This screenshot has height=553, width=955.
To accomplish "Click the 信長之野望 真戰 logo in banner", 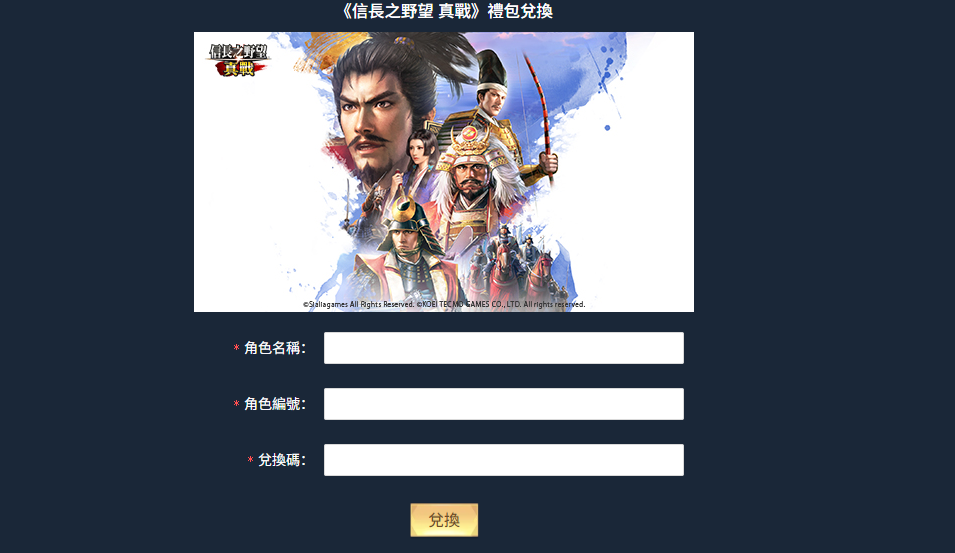I will [x=238, y=60].
